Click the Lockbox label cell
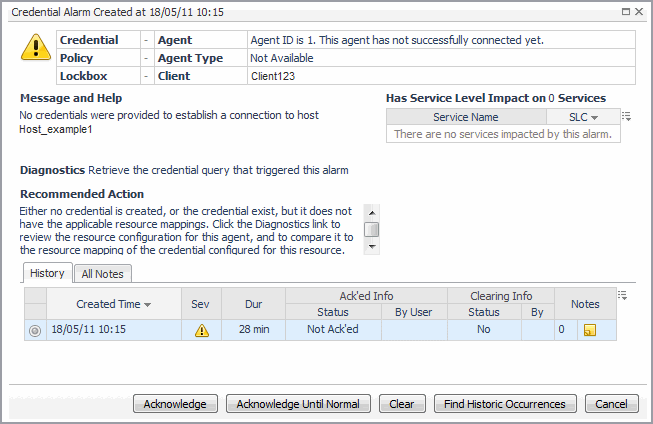This screenshot has width=653, height=424. point(98,76)
